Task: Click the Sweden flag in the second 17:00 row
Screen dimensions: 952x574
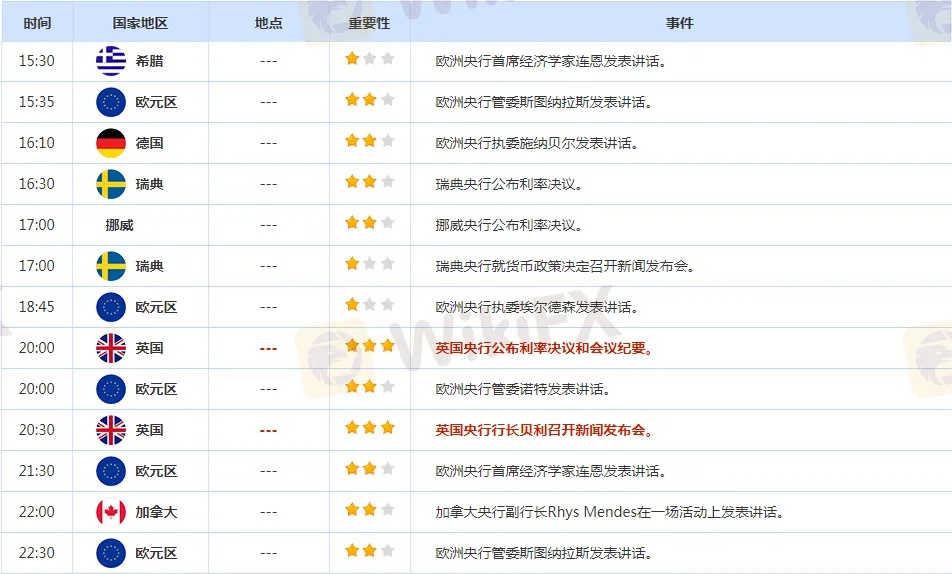Action: pyautogui.click(x=111, y=266)
